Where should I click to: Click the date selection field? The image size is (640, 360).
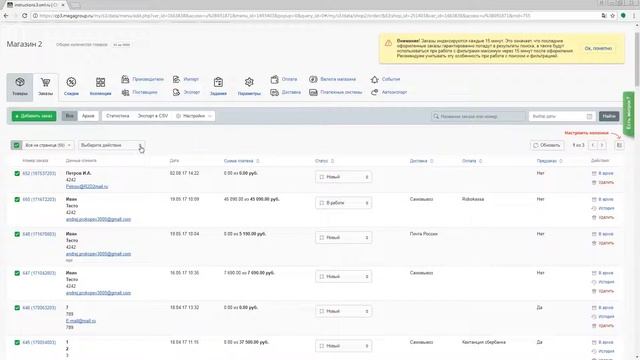tap(562, 117)
